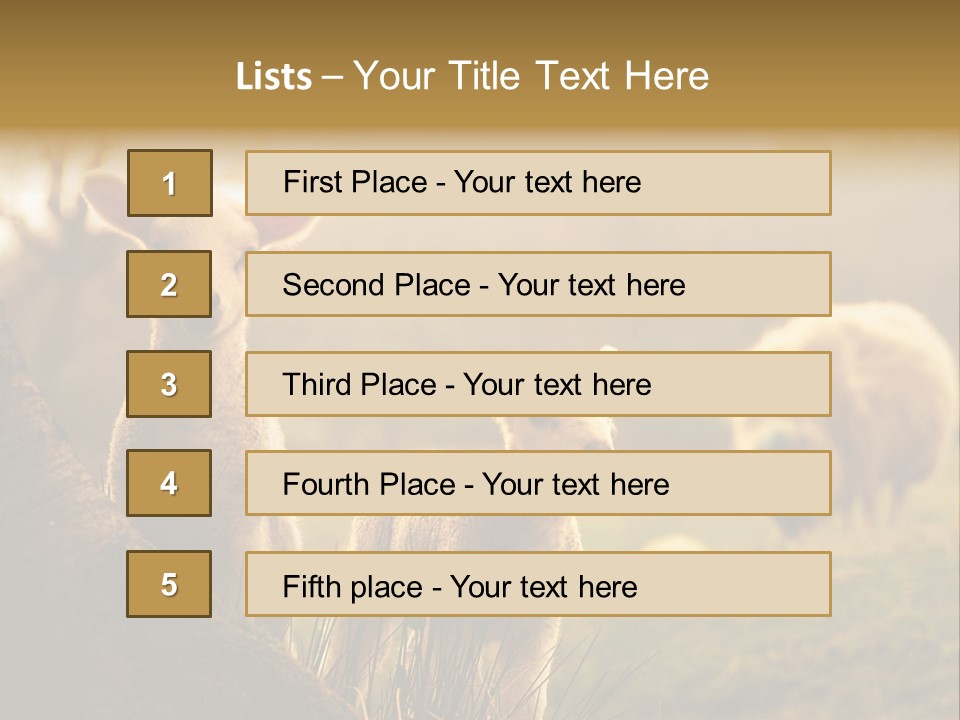The width and height of the screenshot is (960, 720).
Task: Click the words "First Place"
Action: (355, 182)
